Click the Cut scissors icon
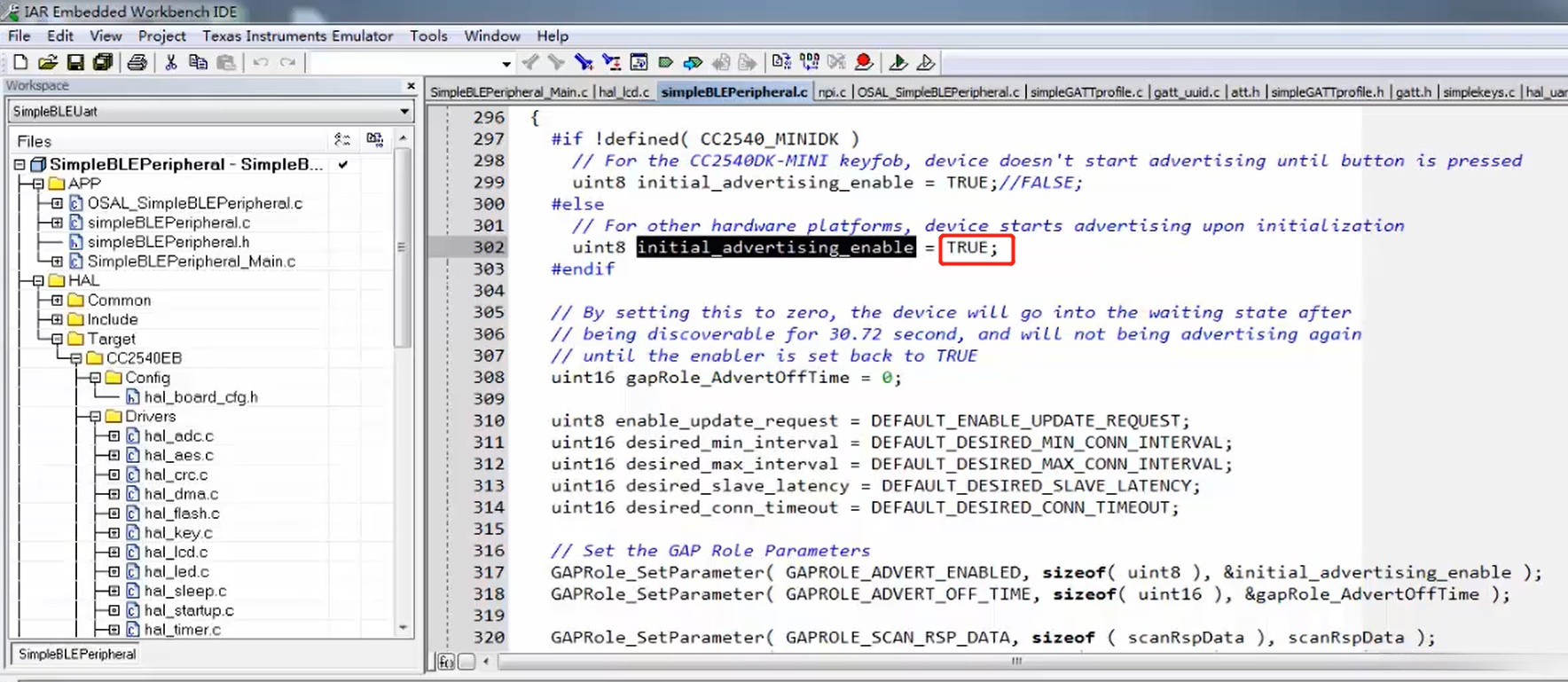The image size is (1568, 682). click(x=171, y=62)
